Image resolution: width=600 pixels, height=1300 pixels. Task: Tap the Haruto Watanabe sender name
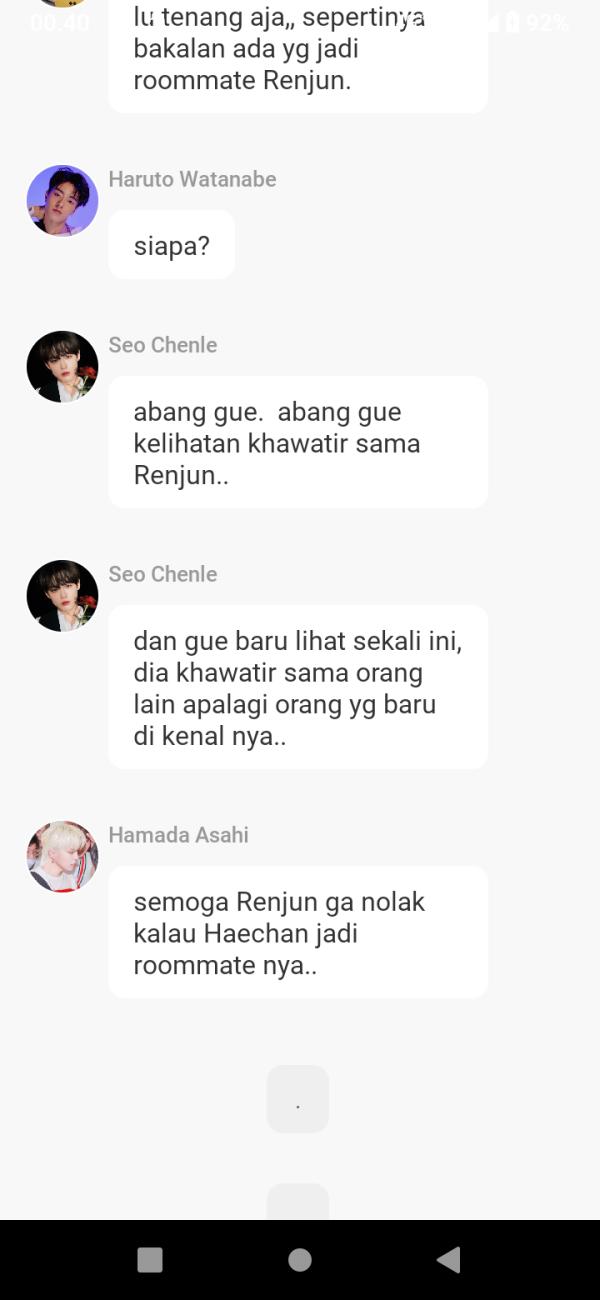click(x=192, y=179)
